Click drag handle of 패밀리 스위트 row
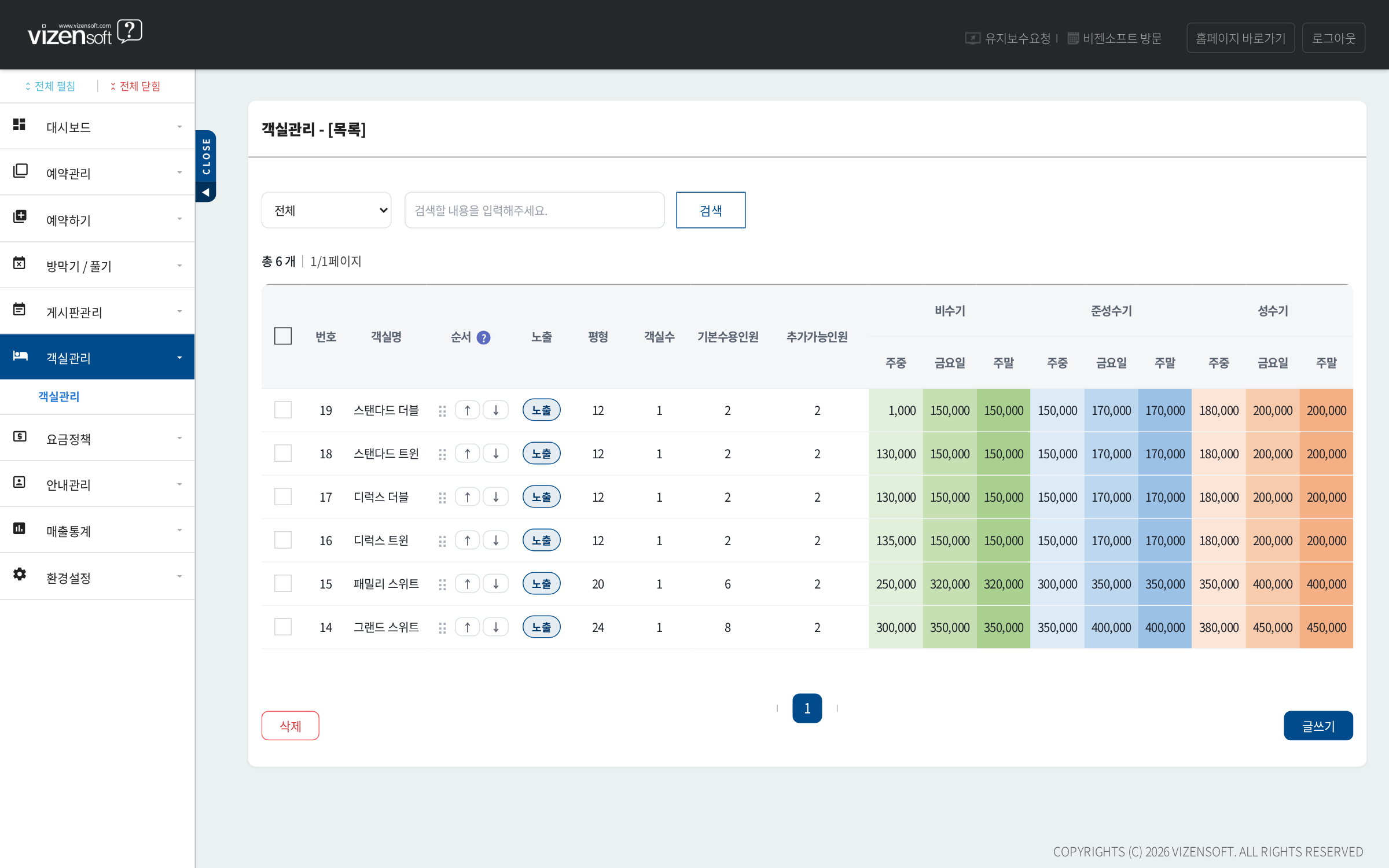The height and width of the screenshot is (868, 1389). tap(442, 584)
